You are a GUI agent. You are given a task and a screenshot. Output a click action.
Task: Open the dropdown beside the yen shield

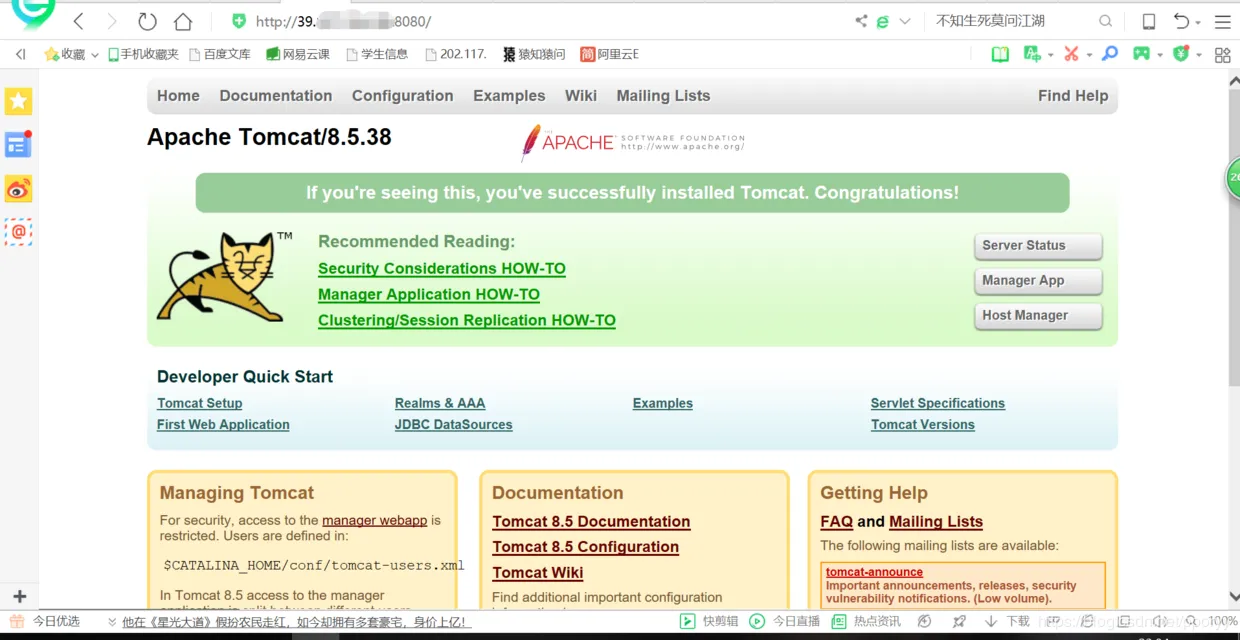(1198, 55)
